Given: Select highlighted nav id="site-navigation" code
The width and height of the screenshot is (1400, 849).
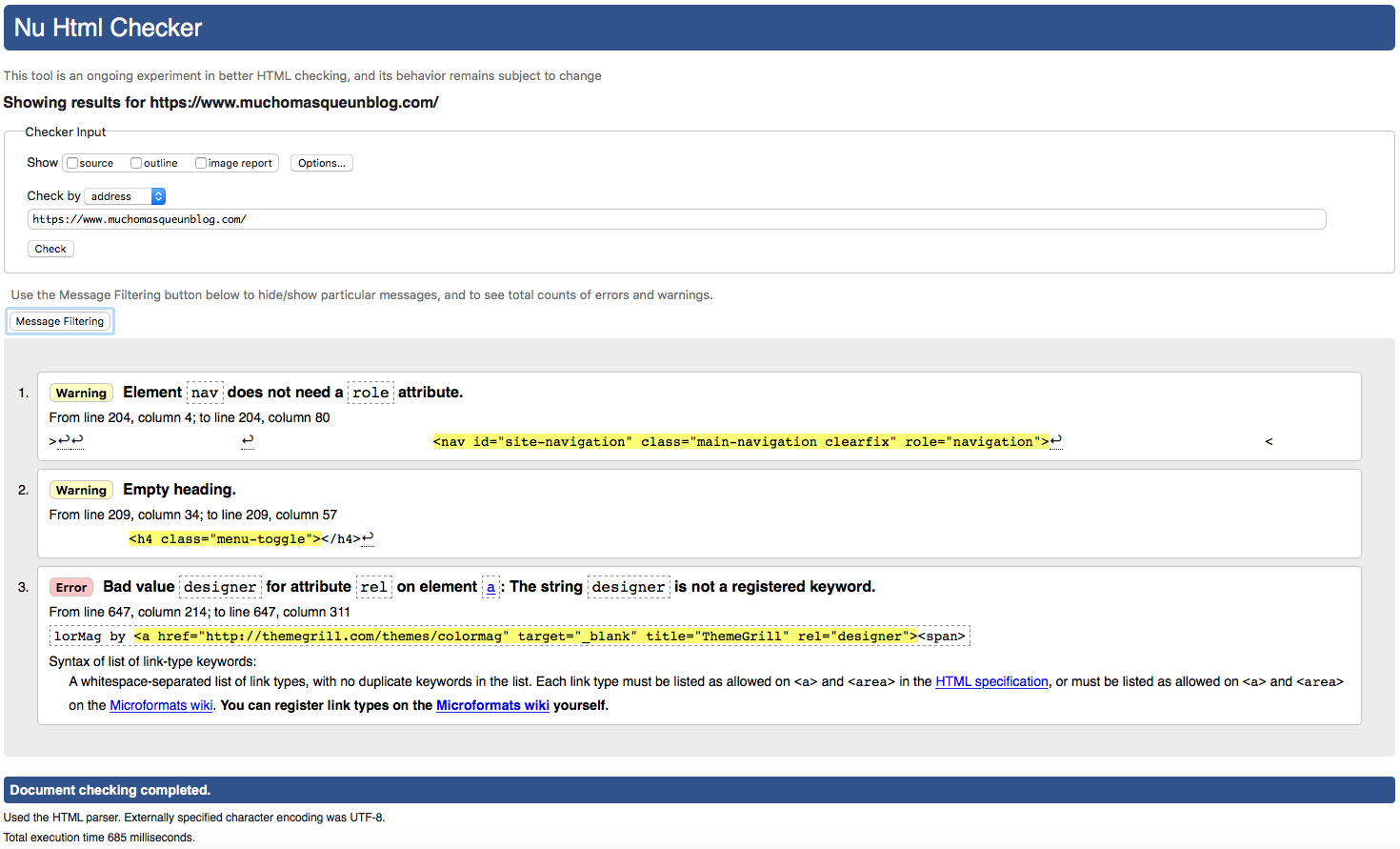Looking at the screenshot, I should point(741,441).
